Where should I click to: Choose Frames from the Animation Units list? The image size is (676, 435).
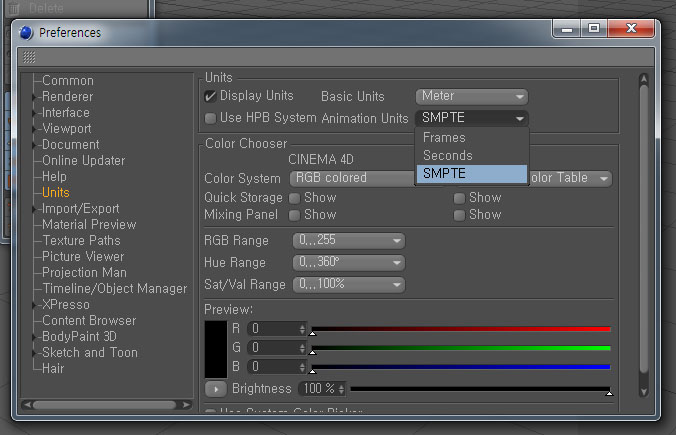pyautogui.click(x=472, y=138)
